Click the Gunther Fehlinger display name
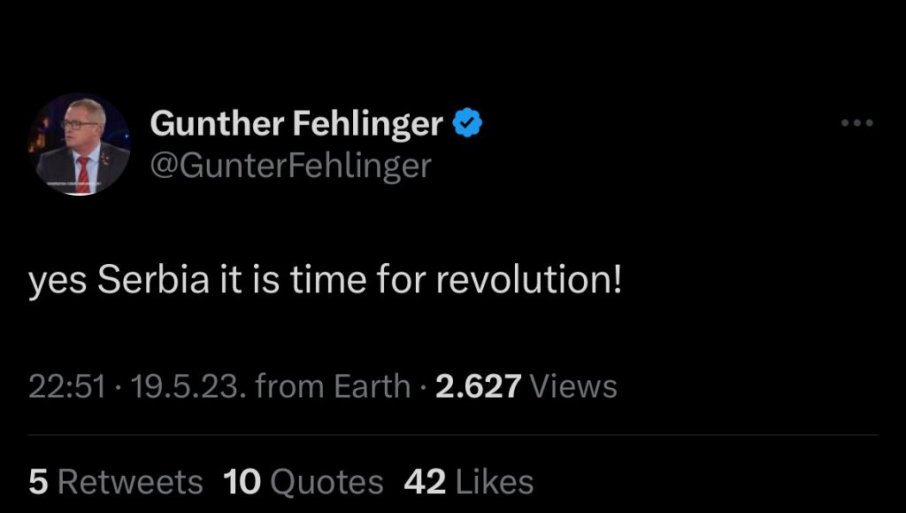The image size is (906, 513). point(296,124)
